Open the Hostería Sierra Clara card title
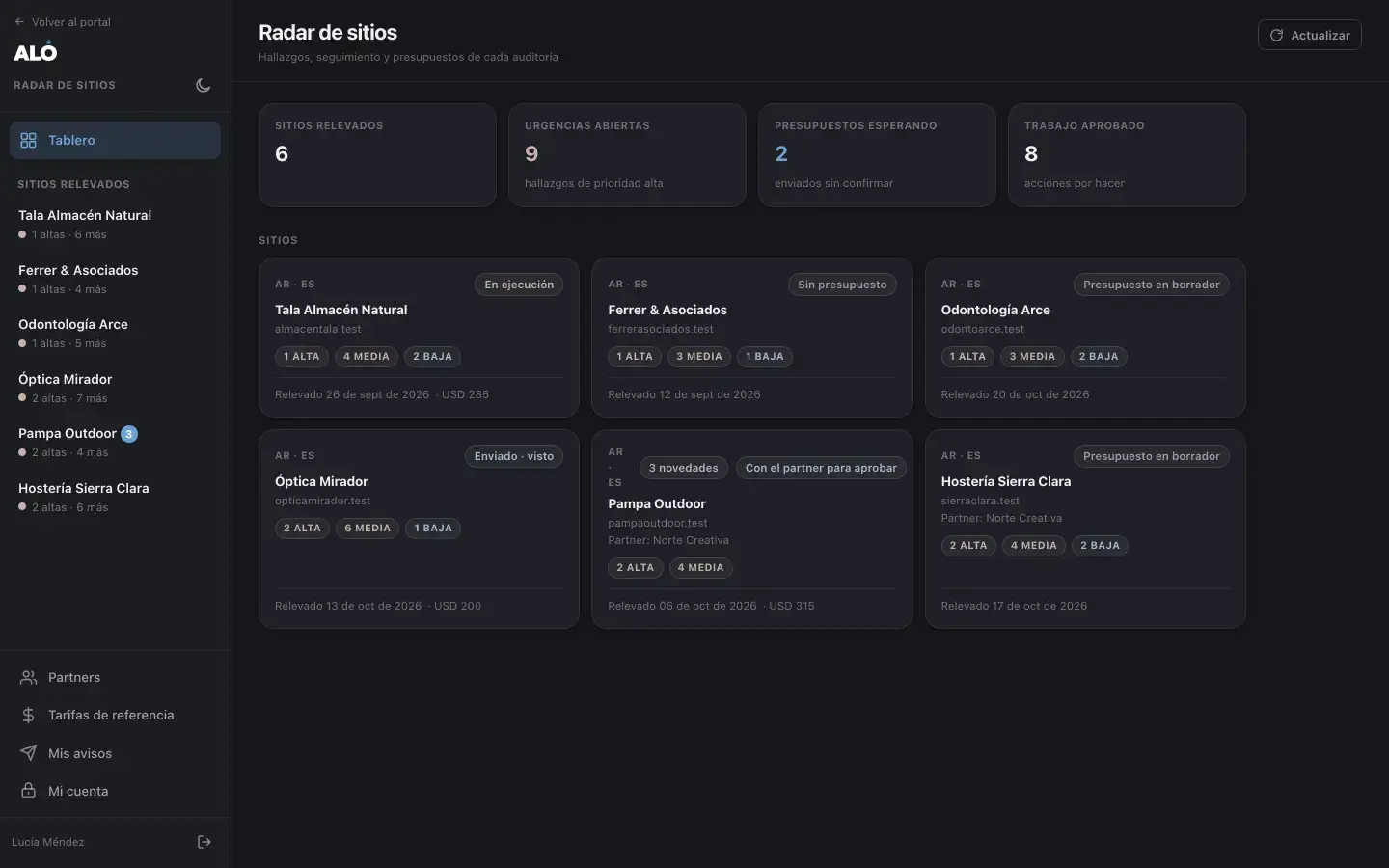Screen dimensions: 1389x868 pyautogui.click(x=1006, y=481)
